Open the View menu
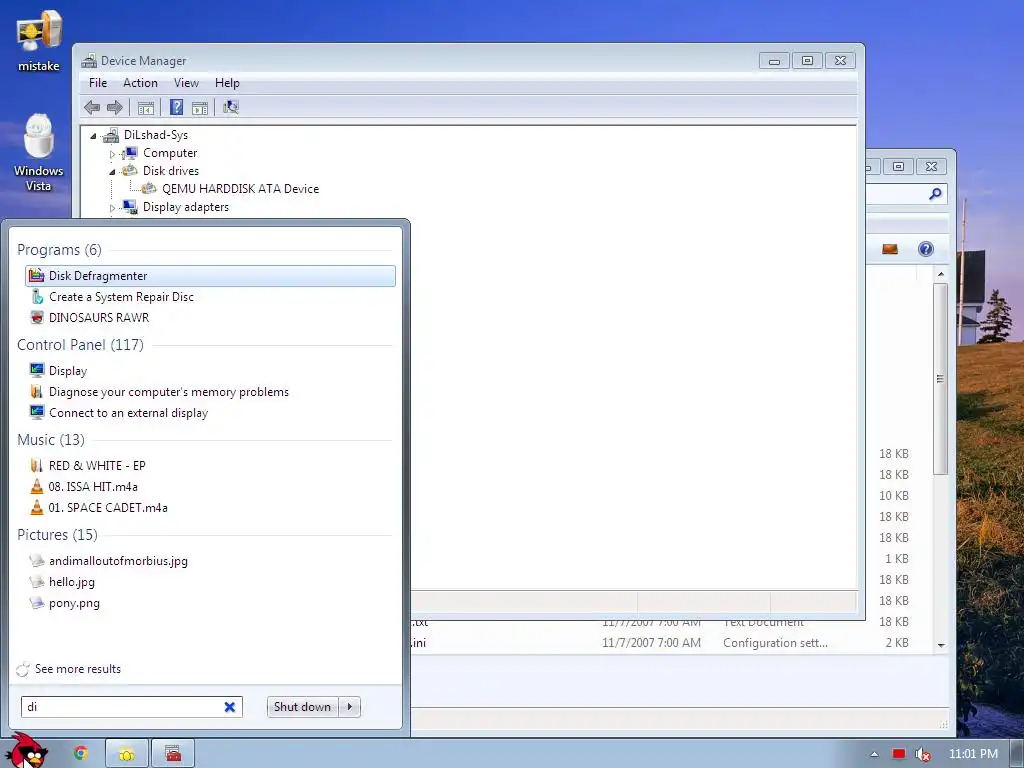1024x768 pixels. click(x=186, y=83)
